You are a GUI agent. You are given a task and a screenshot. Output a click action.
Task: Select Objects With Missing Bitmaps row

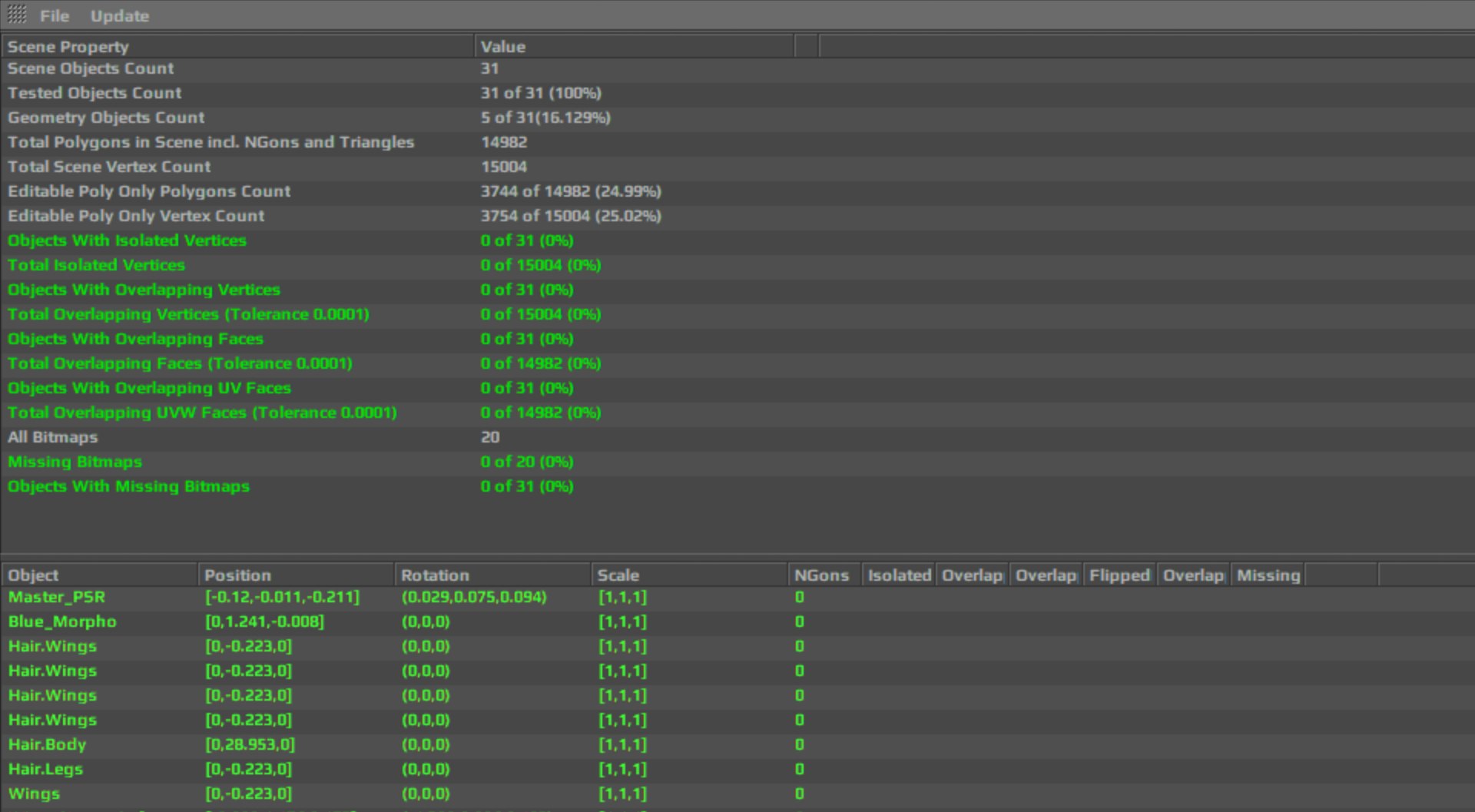737,487
